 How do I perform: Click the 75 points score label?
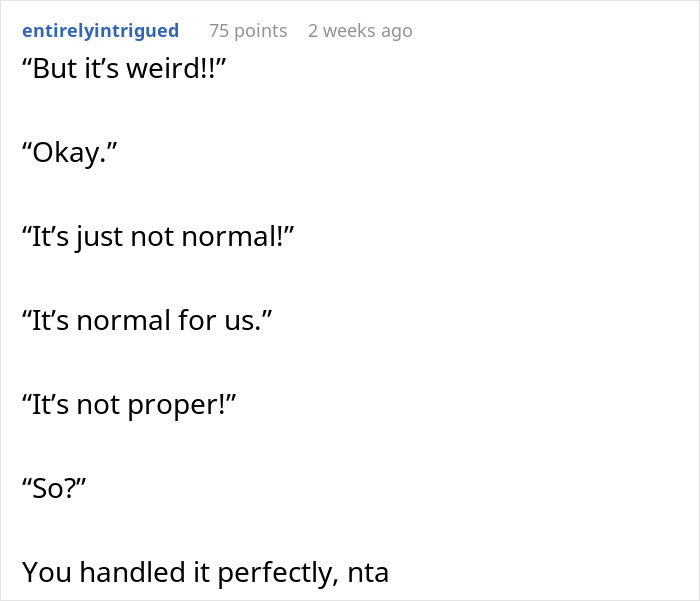(x=248, y=31)
